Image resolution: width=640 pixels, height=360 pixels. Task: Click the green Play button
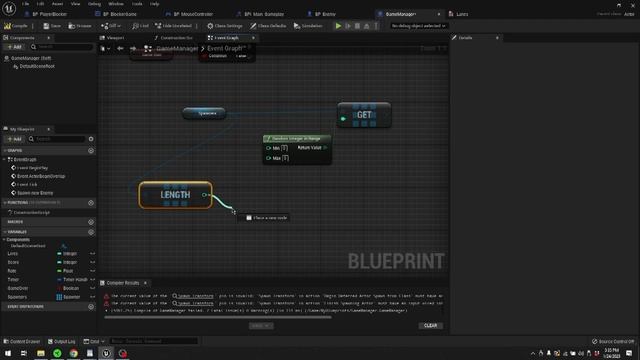point(338,26)
